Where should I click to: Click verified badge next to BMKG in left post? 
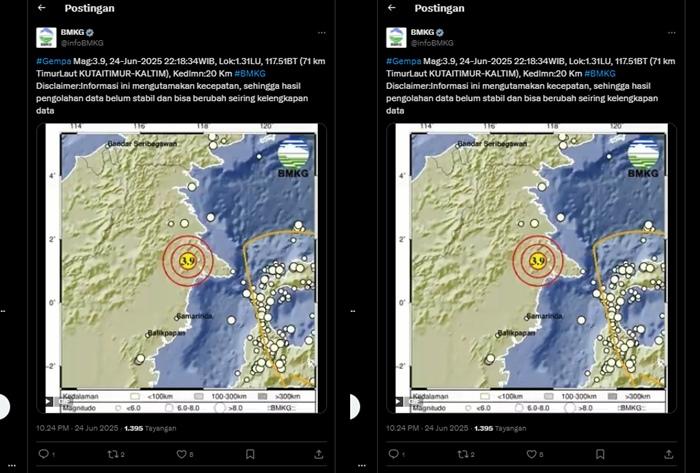click(90, 33)
